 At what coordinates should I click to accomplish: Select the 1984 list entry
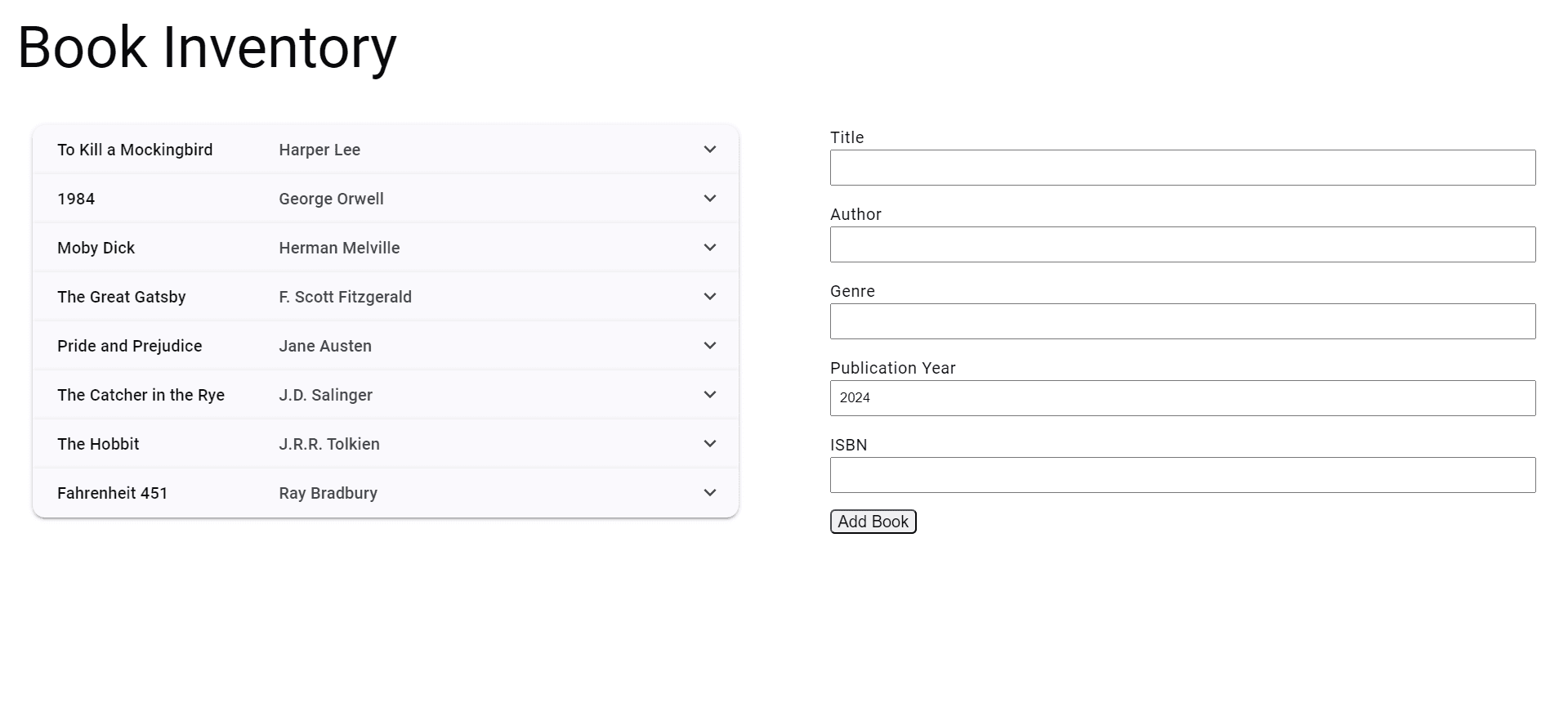click(x=75, y=198)
